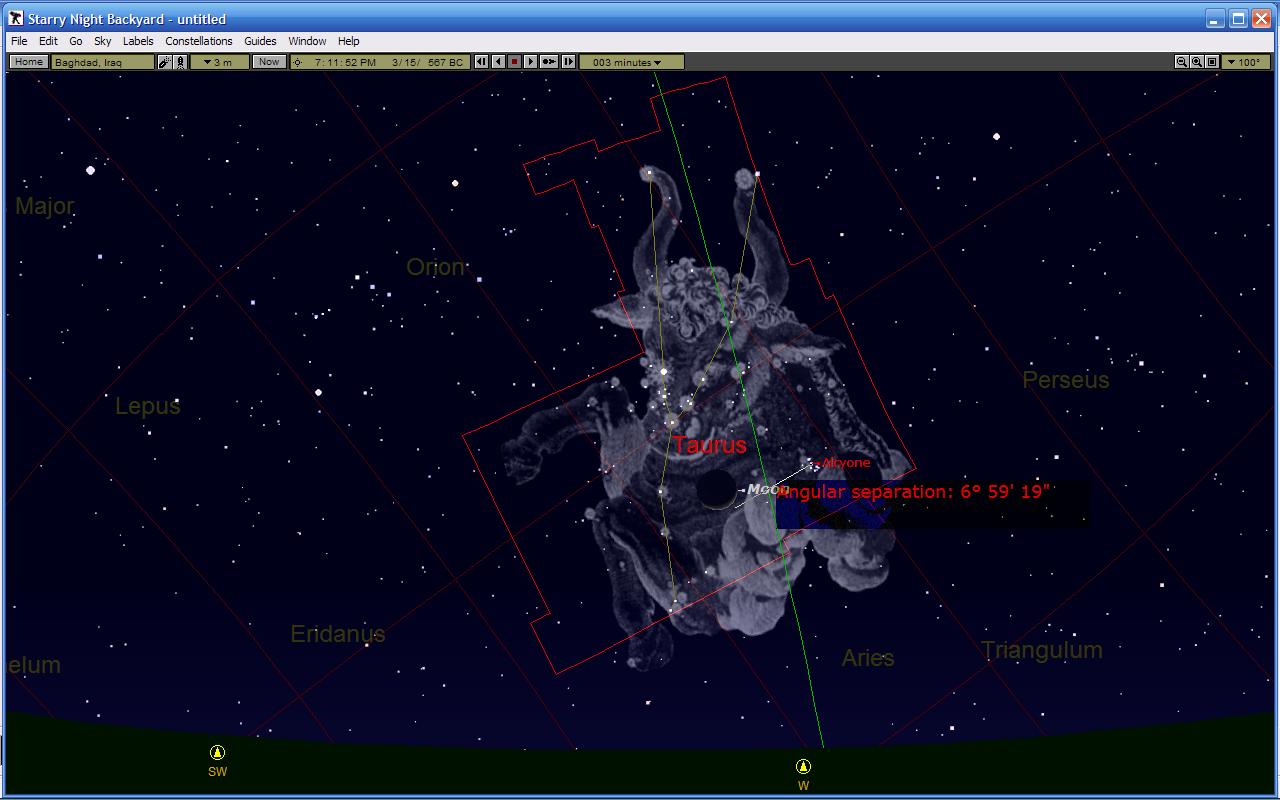Run time forward
The width and height of the screenshot is (1280, 800).
(x=531, y=62)
